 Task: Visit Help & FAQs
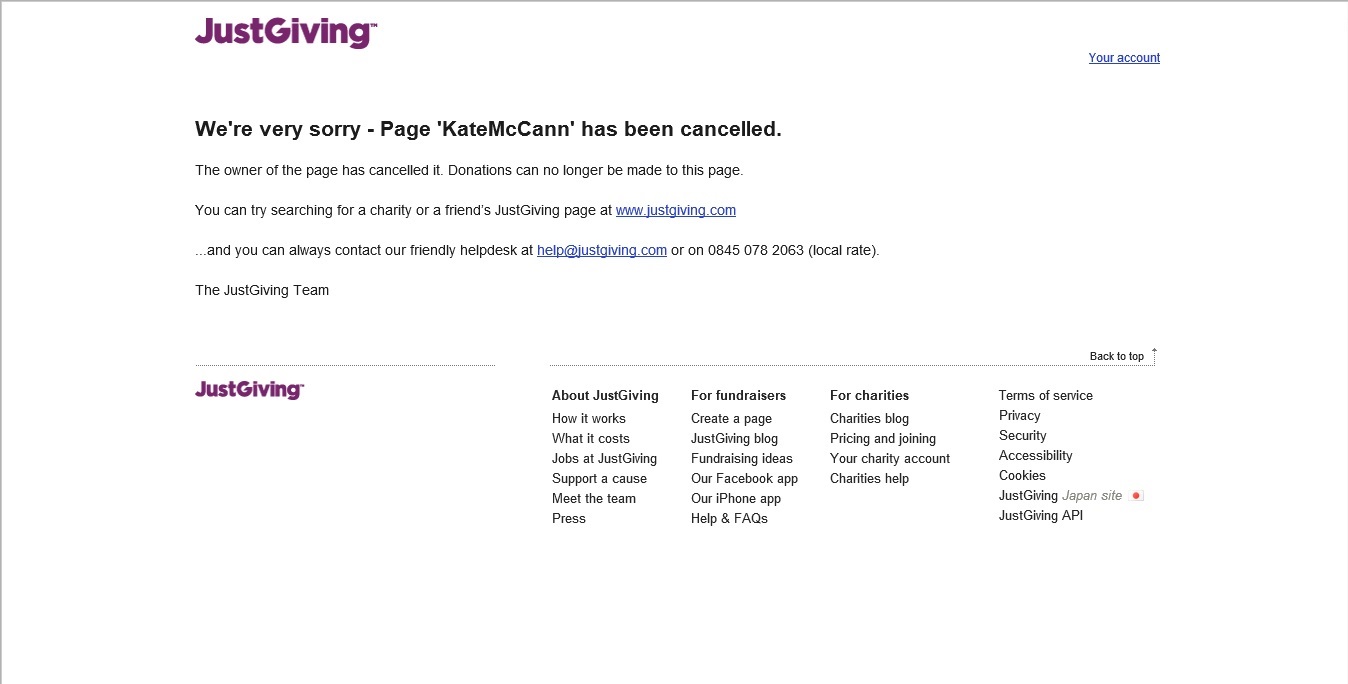point(729,519)
